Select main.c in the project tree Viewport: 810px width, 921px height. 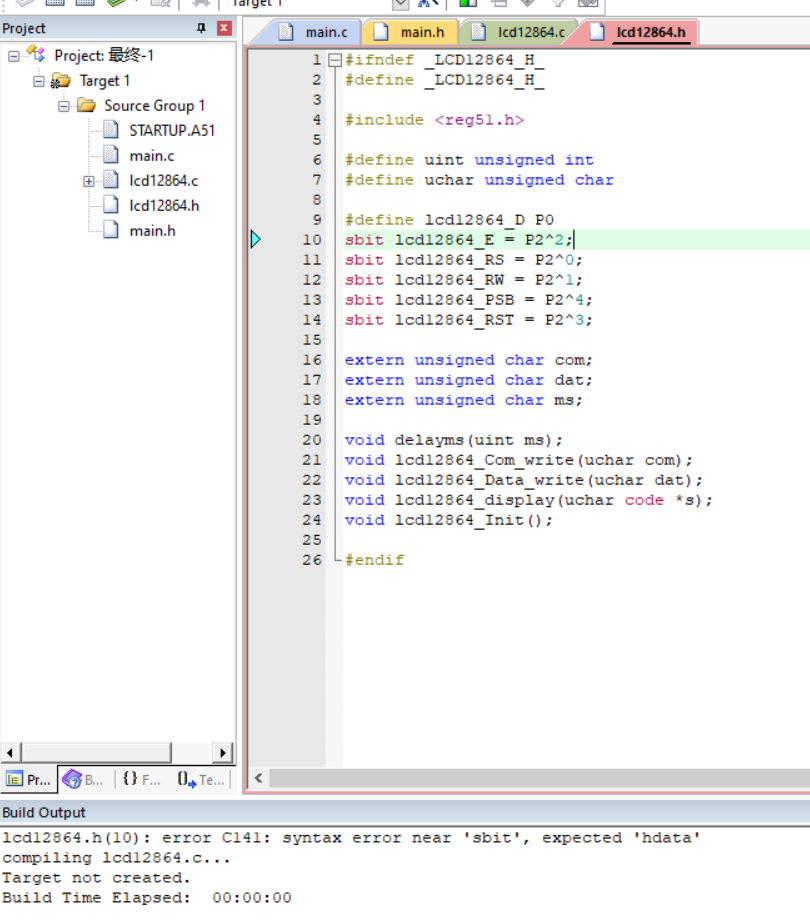152,156
